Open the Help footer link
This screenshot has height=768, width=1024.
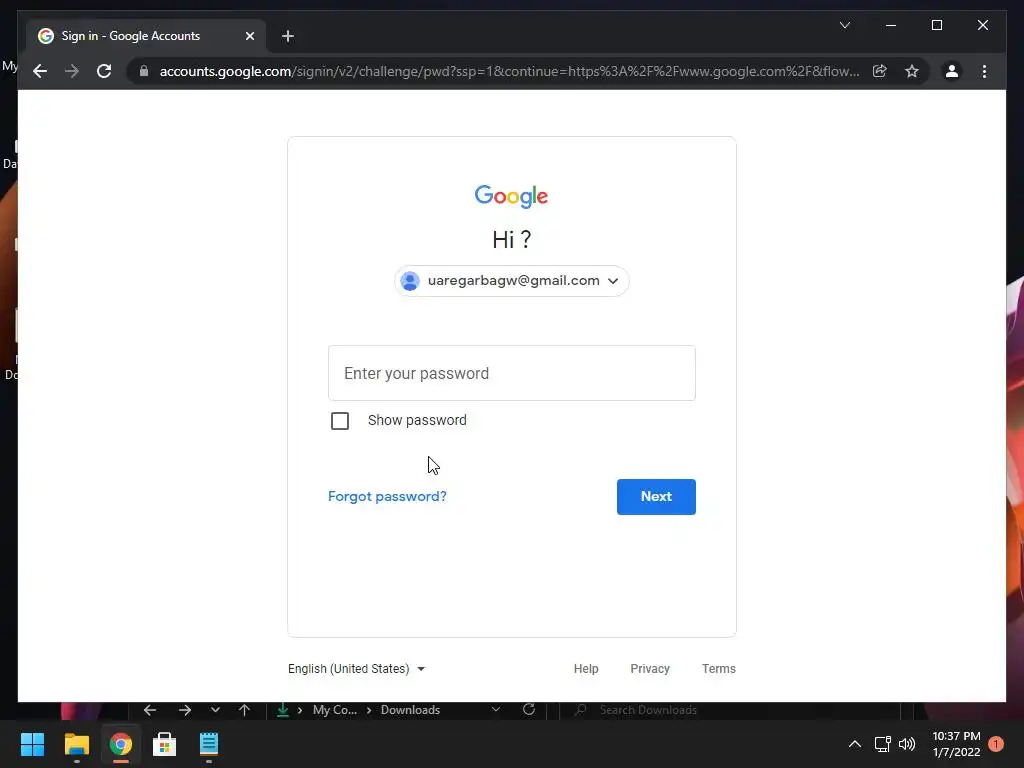[x=586, y=669]
